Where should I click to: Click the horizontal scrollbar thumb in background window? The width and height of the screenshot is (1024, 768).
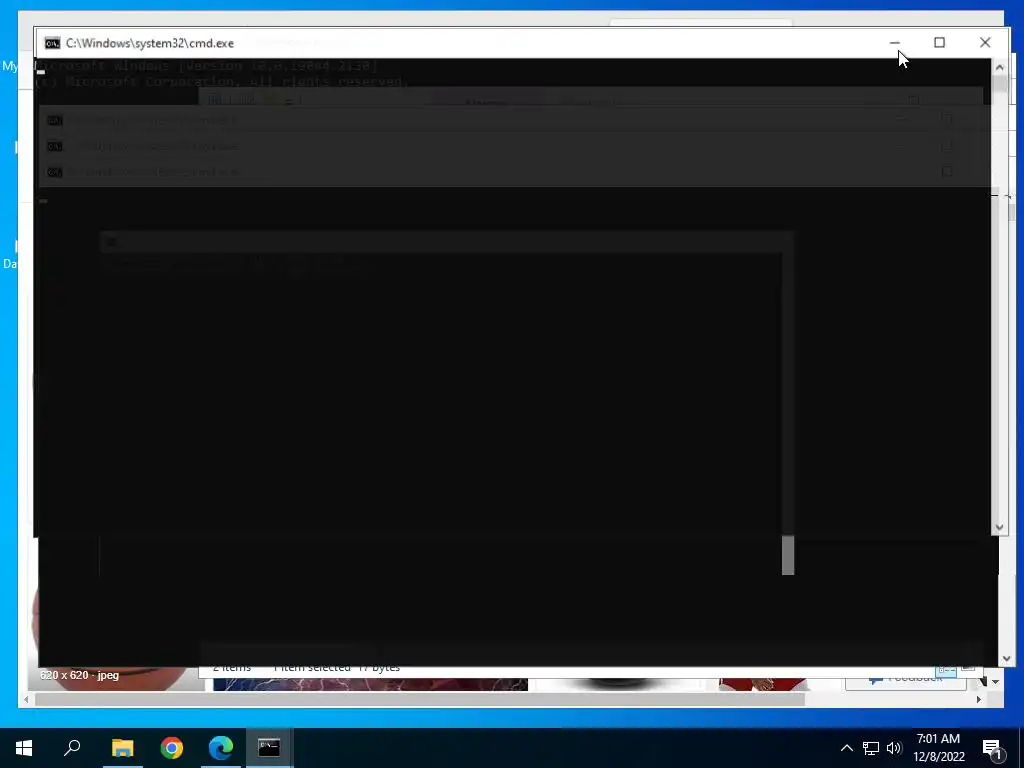[x=419, y=699]
